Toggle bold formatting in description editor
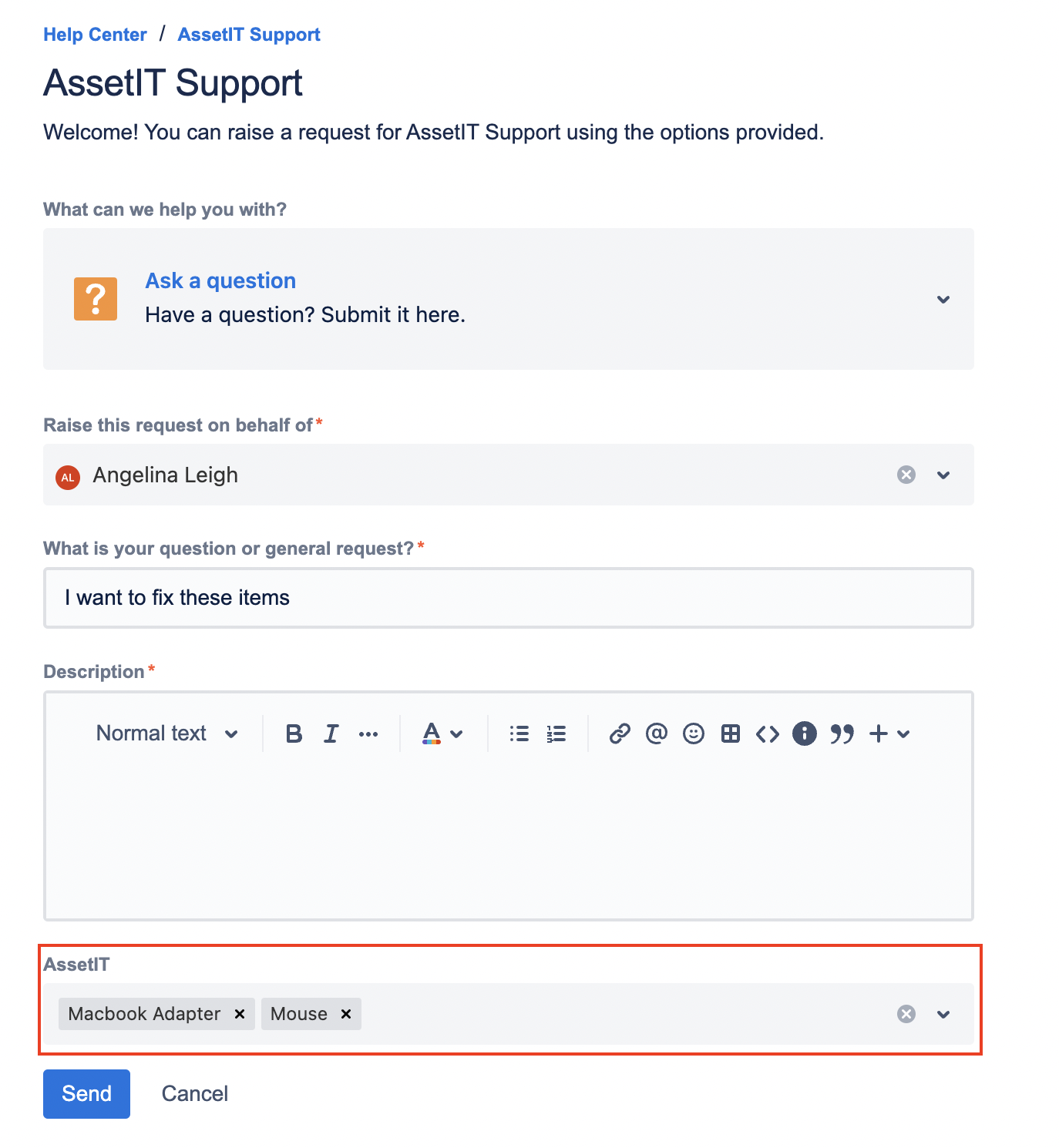Viewport: 1059px width, 1148px height. pyautogui.click(x=294, y=733)
